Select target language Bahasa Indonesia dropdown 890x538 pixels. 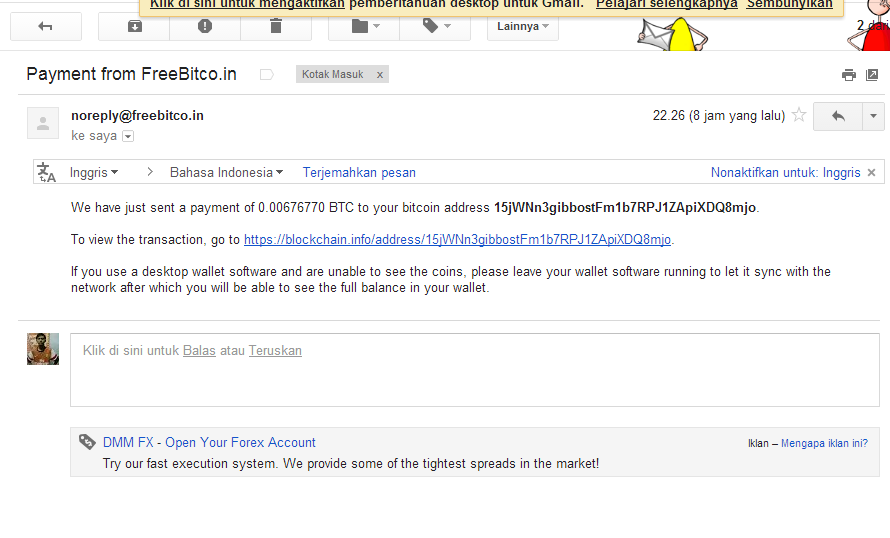point(226,173)
